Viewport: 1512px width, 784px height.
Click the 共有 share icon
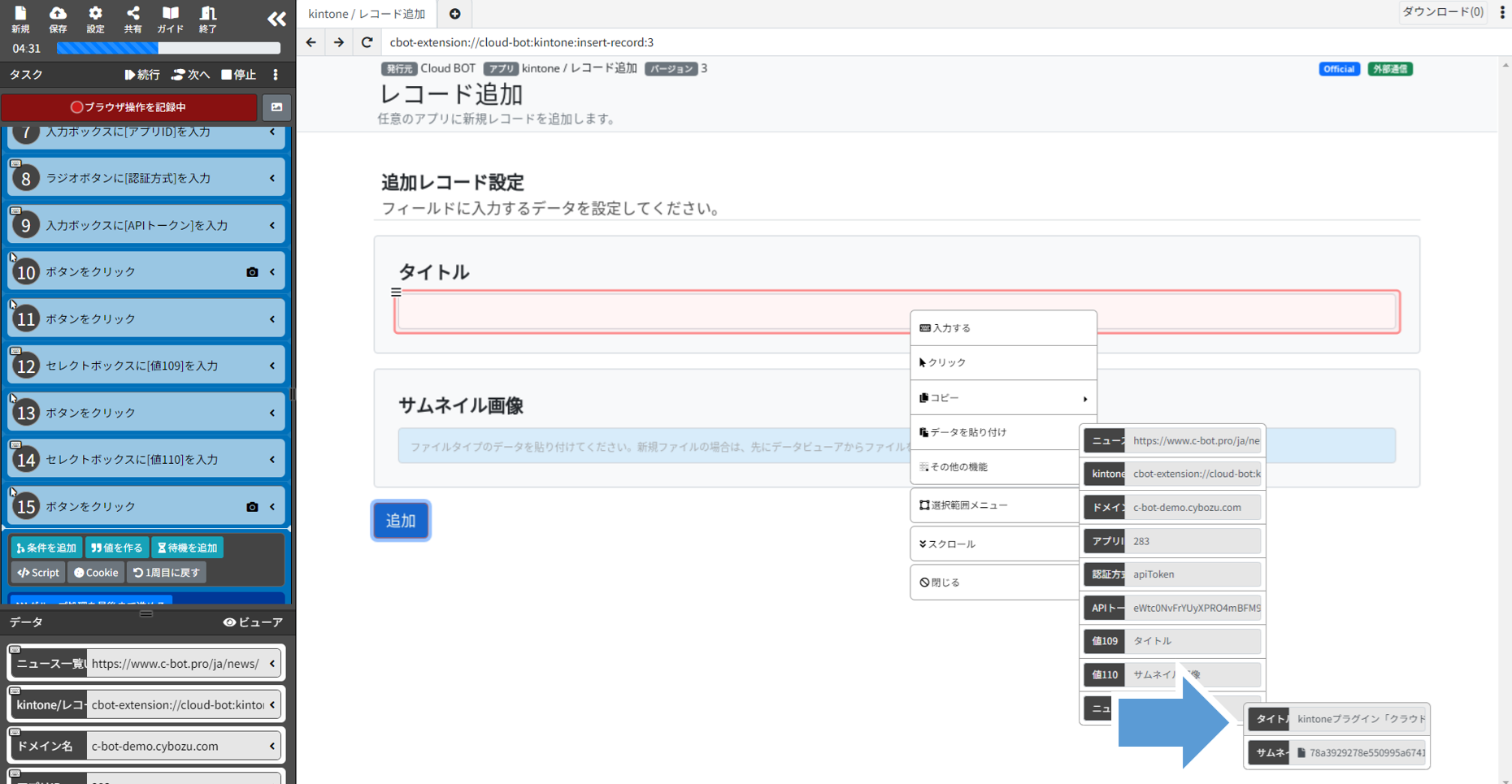coord(133,19)
